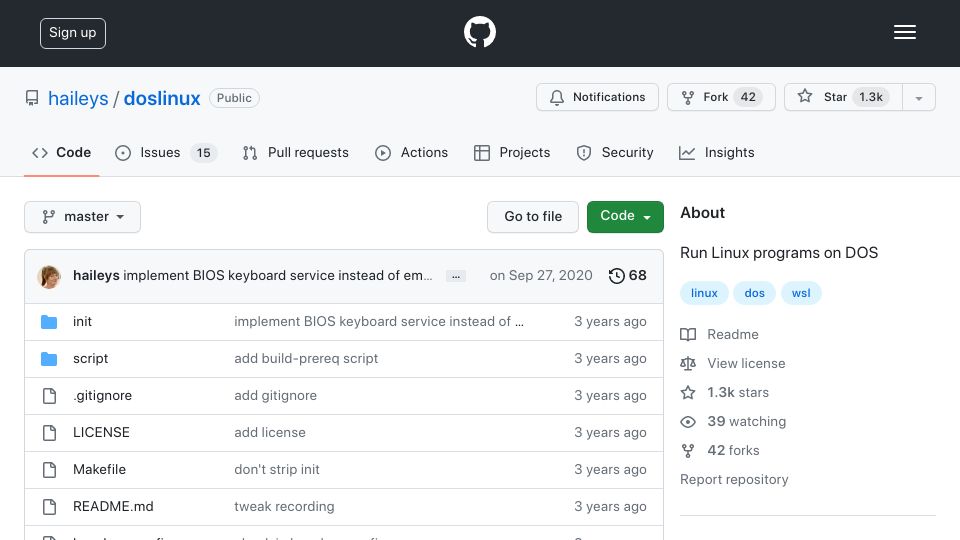Expand the star lists dropdown arrow
The image size is (960, 540).
pos(918,98)
